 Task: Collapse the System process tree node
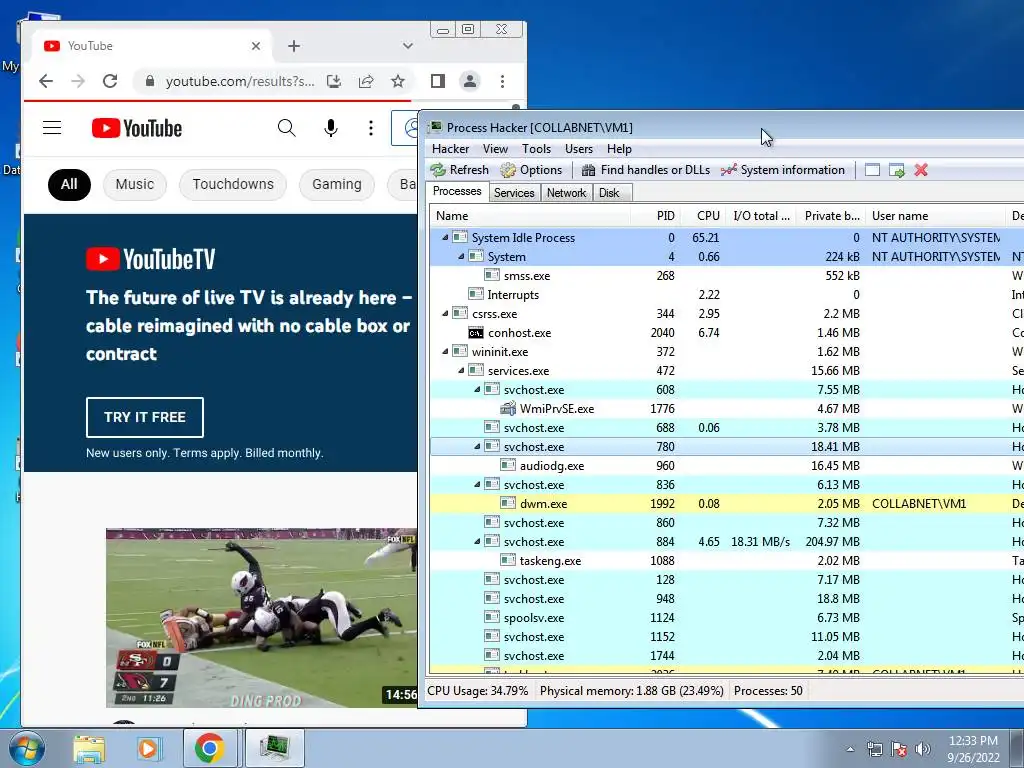point(461,257)
